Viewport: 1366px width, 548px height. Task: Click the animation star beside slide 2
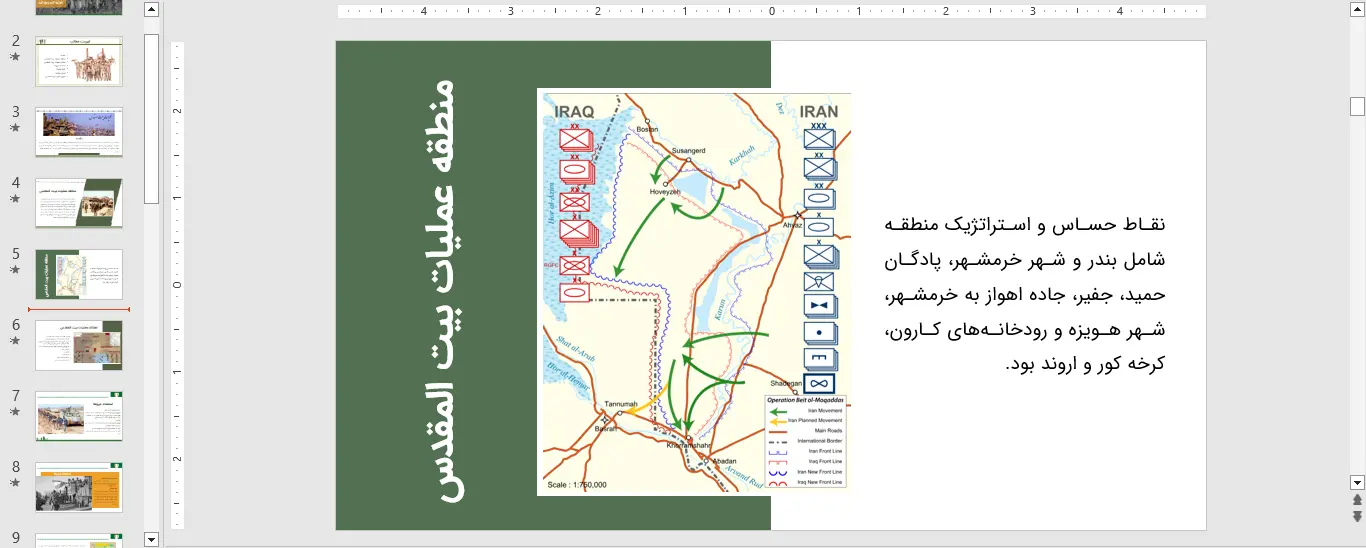coord(15,57)
